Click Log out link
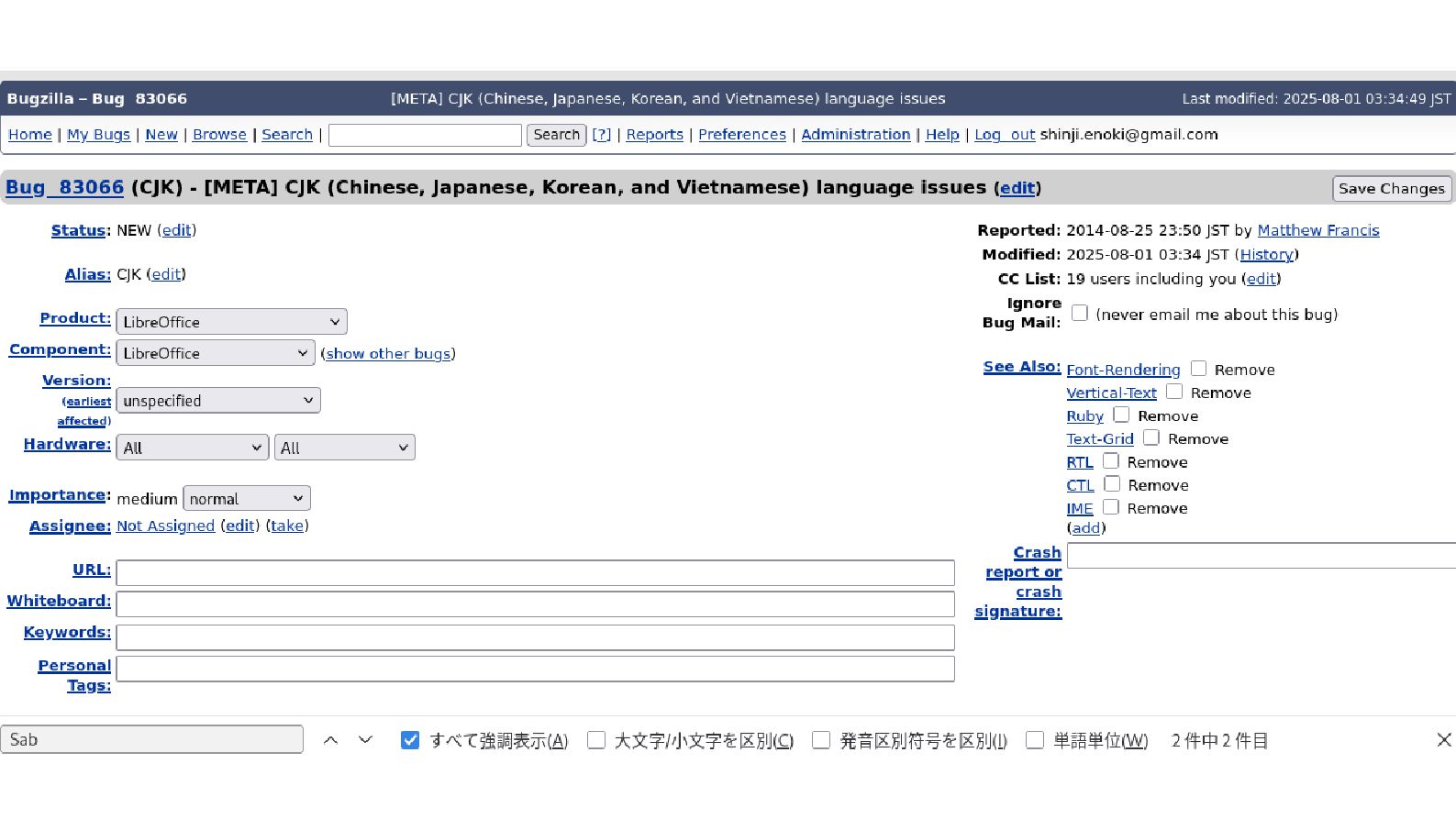 [x=1005, y=135]
